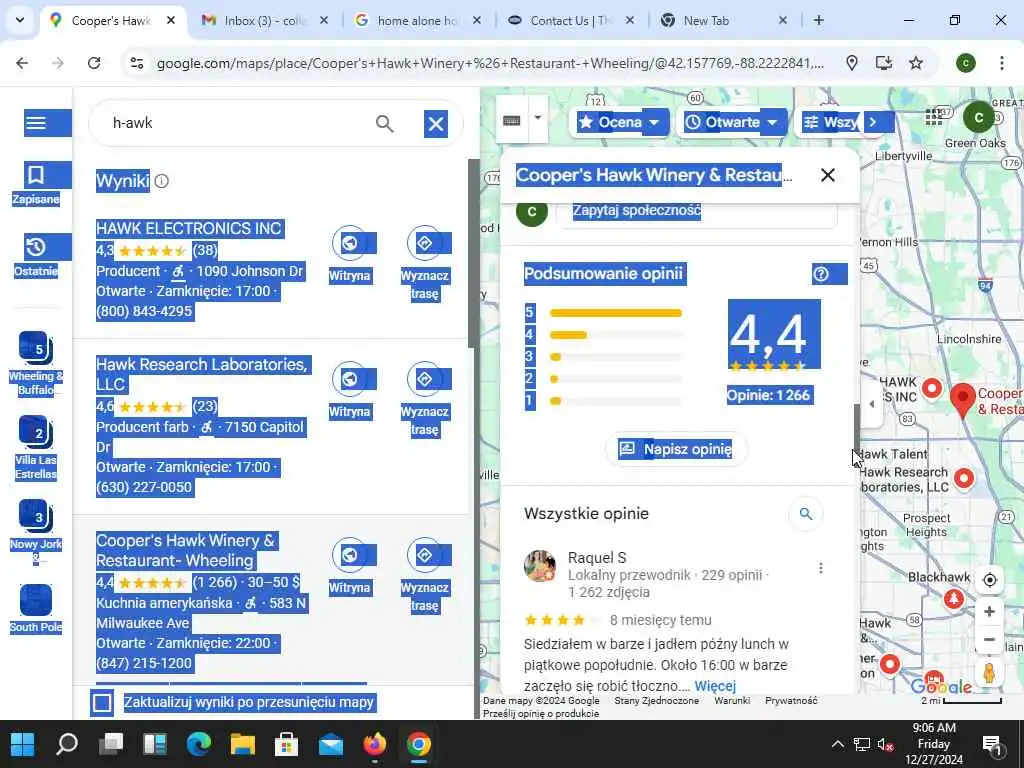Switch to the Contact Us tab

[x=571, y=20]
